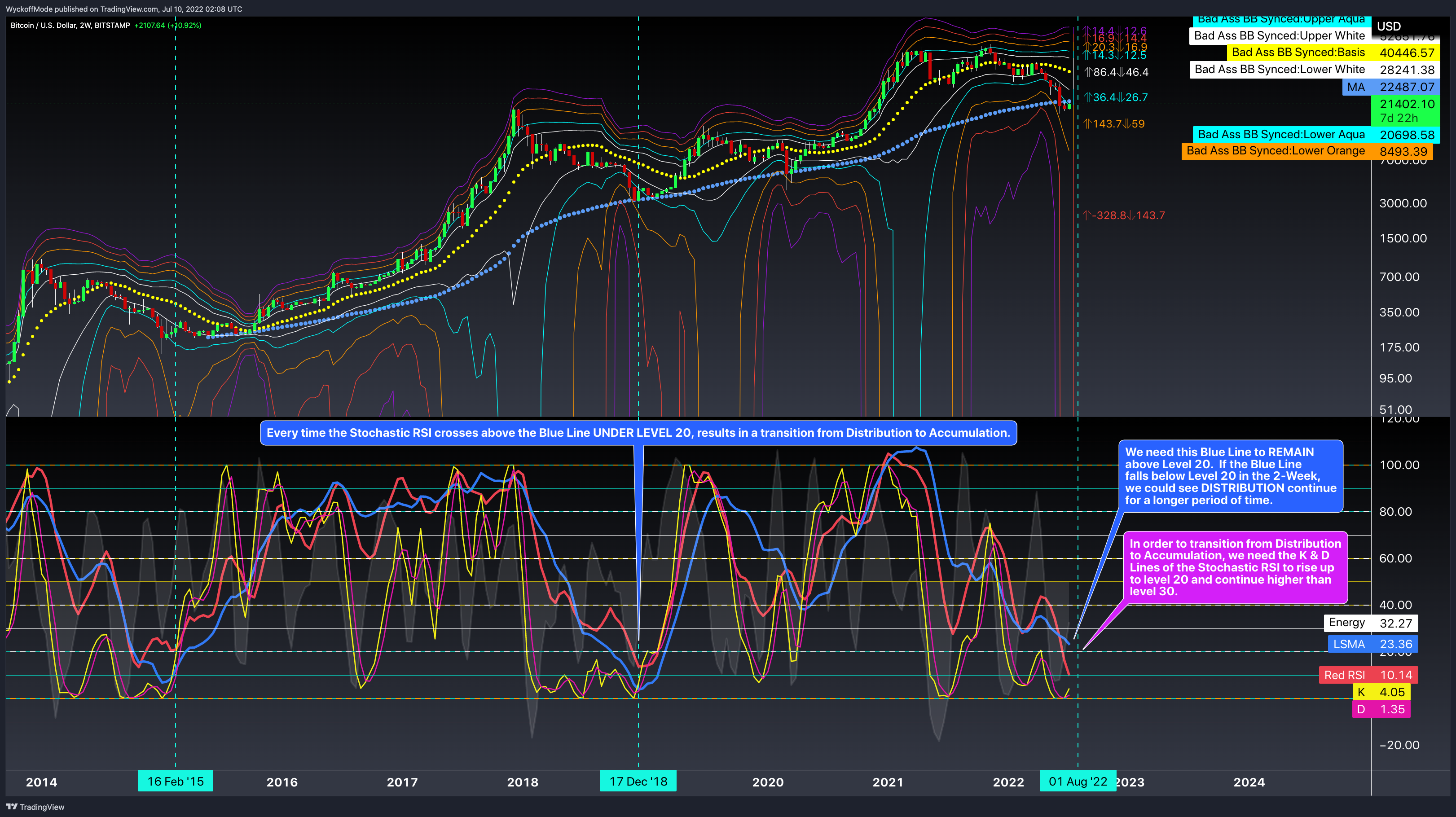Click the blue Stochastic RSI annotation banner
Screen dimensions: 1456x817
pyautogui.click(x=638, y=433)
